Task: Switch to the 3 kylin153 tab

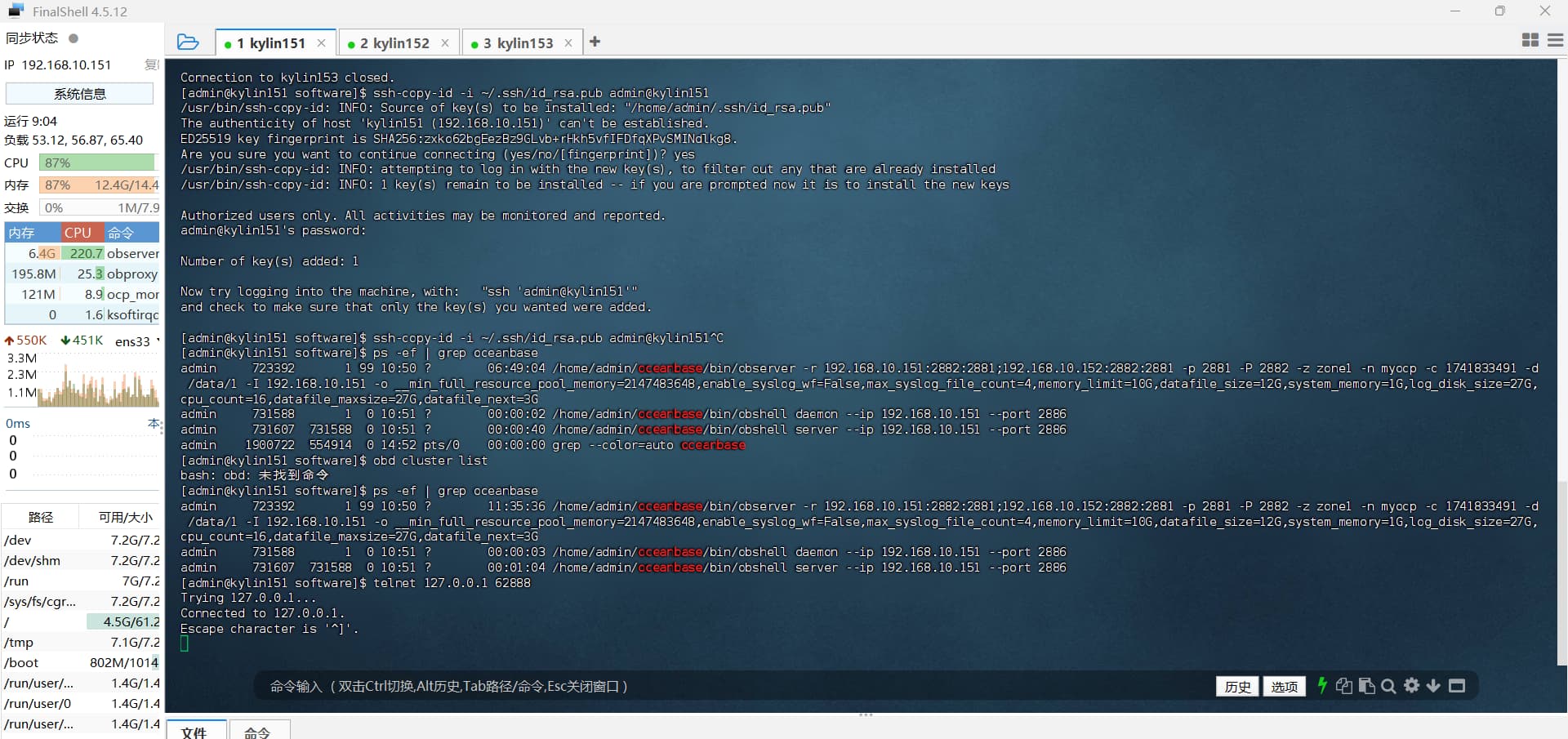Action: [x=523, y=43]
